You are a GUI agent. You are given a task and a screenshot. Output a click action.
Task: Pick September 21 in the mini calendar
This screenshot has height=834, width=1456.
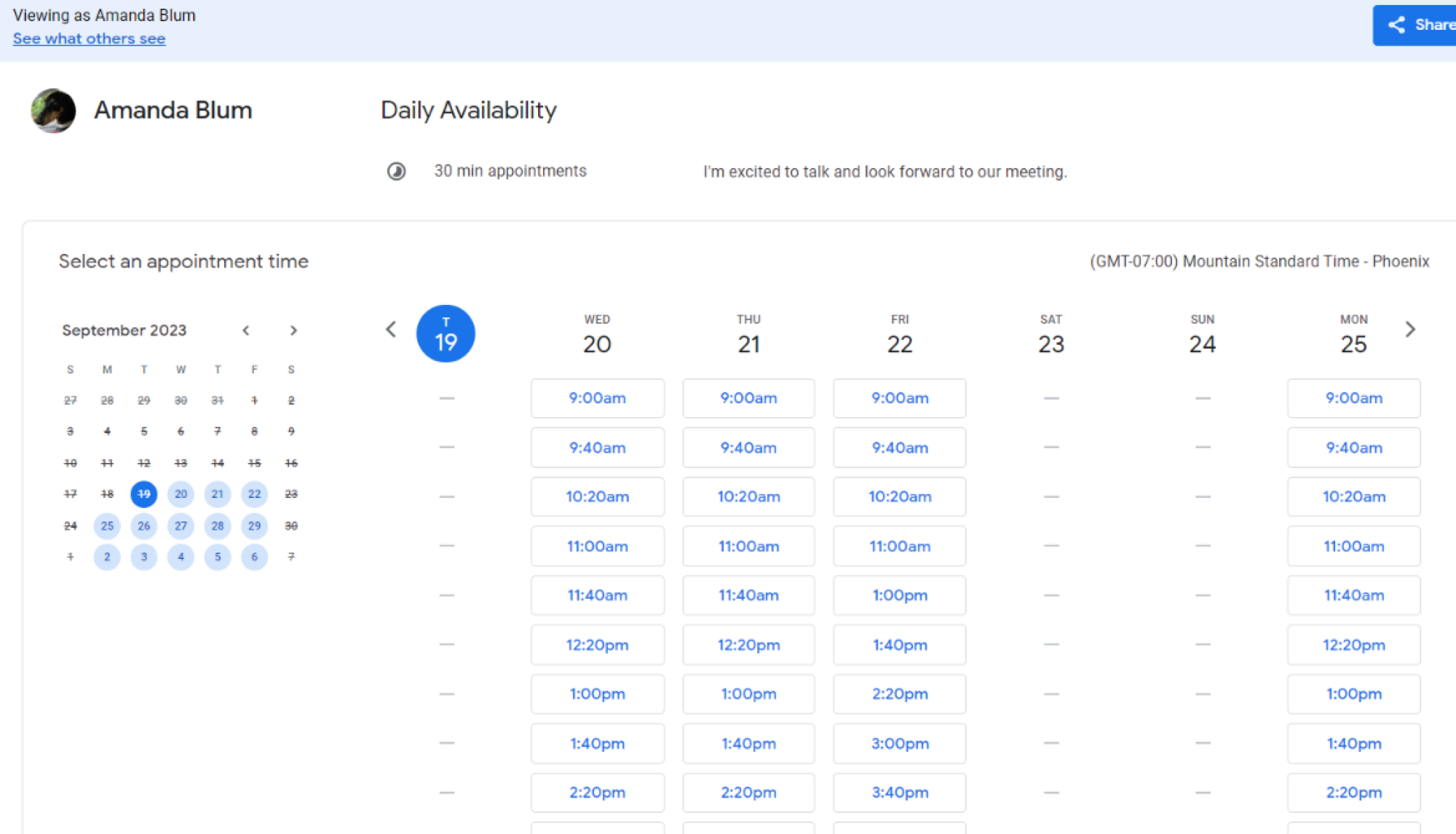[218, 494]
